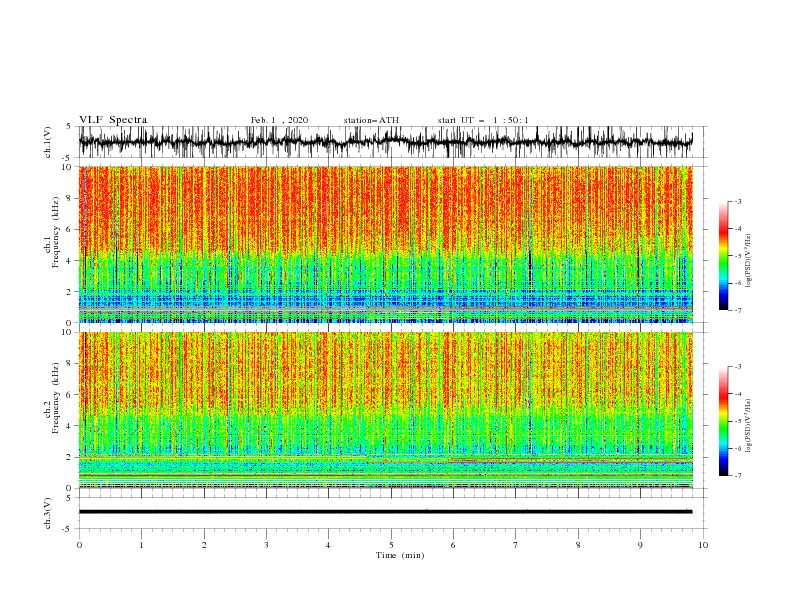Click the "-5" voltage tick of ch.1(V) axis
The height and width of the screenshot is (612, 792).
click(68, 158)
